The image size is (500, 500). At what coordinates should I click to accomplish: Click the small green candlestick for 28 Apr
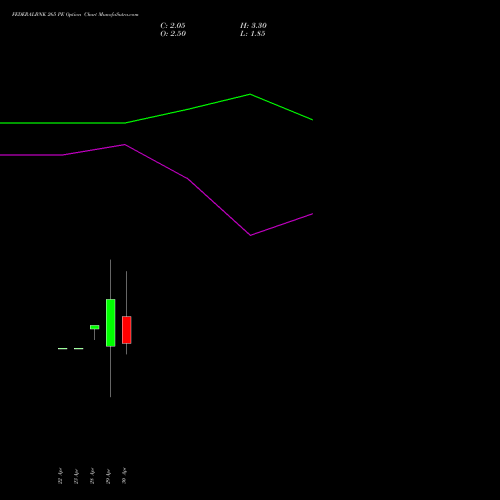pos(95,327)
